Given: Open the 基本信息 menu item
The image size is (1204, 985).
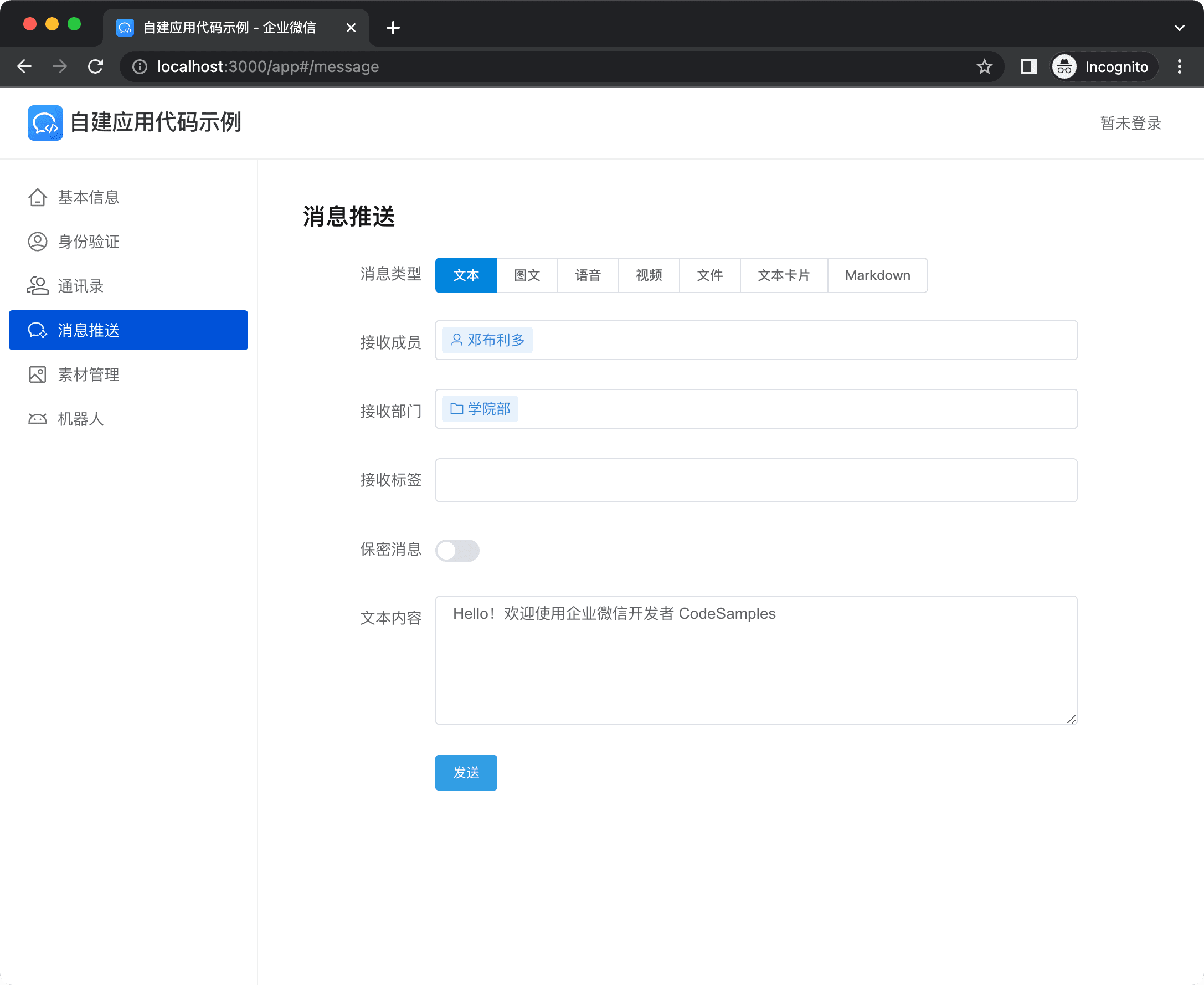Looking at the screenshot, I should 128,197.
